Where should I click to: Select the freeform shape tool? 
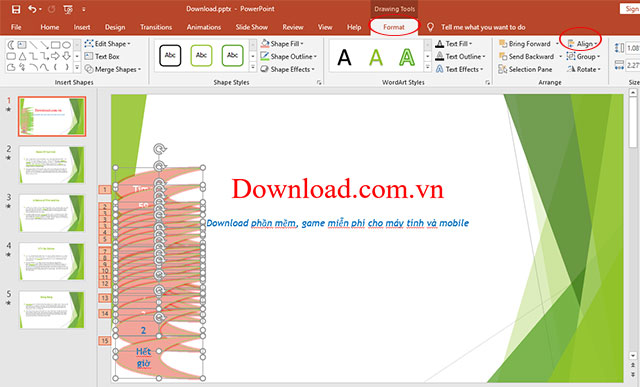click(x=11, y=67)
